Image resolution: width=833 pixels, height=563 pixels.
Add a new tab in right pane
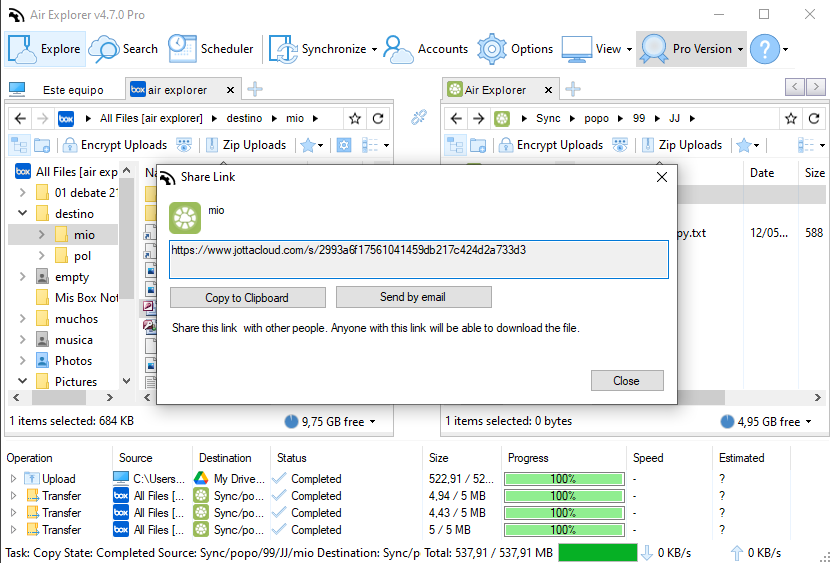573,89
